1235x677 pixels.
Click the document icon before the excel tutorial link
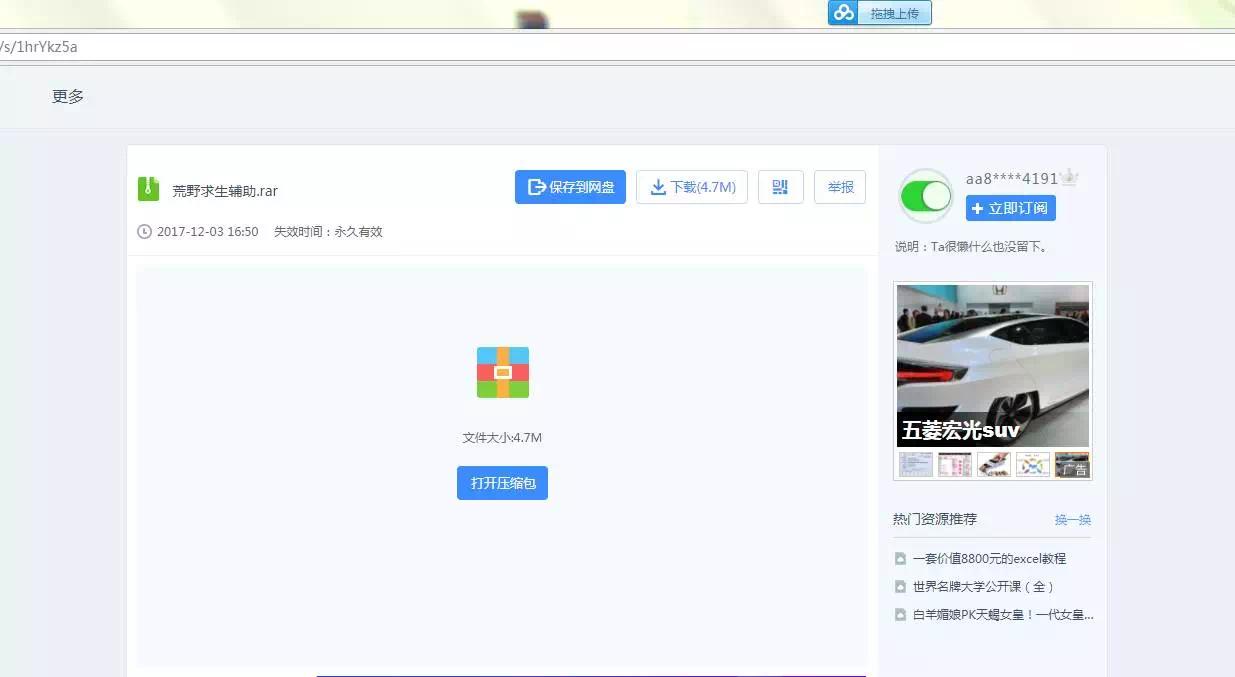tap(898, 558)
